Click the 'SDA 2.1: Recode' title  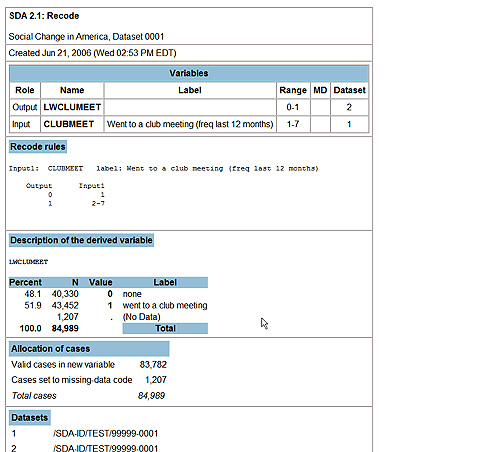click(x=44, y=16)
